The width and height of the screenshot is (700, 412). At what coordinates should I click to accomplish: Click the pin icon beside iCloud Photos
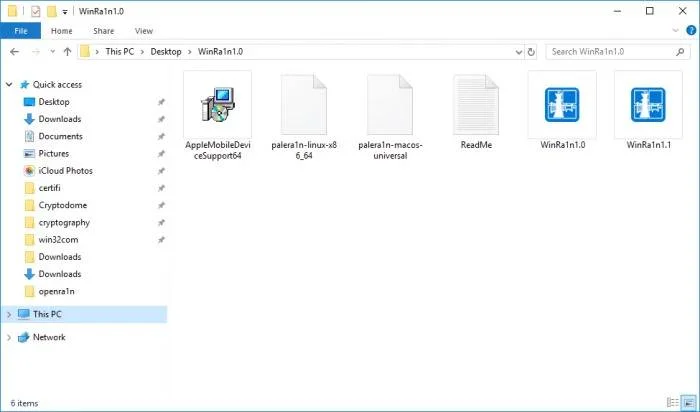pos(161,171)
